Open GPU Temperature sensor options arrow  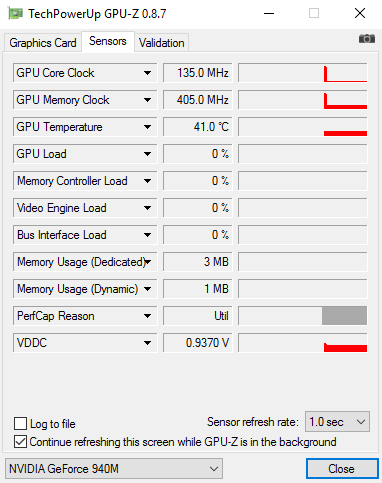(147, 127)
